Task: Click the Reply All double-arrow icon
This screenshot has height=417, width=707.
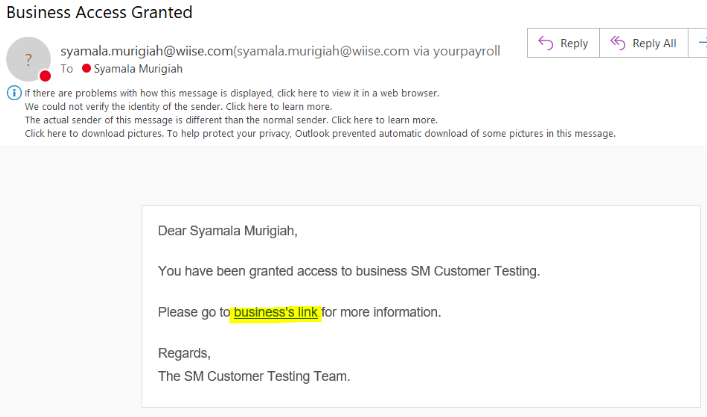Action: click(618, 43)
